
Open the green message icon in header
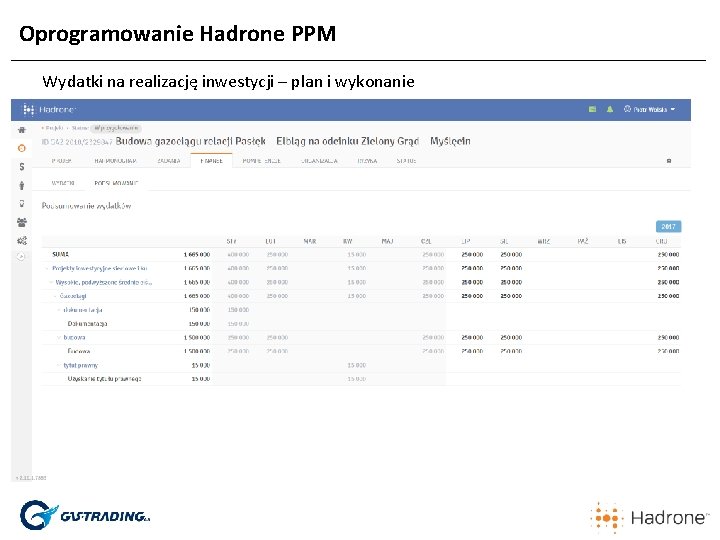coord(592,109)
